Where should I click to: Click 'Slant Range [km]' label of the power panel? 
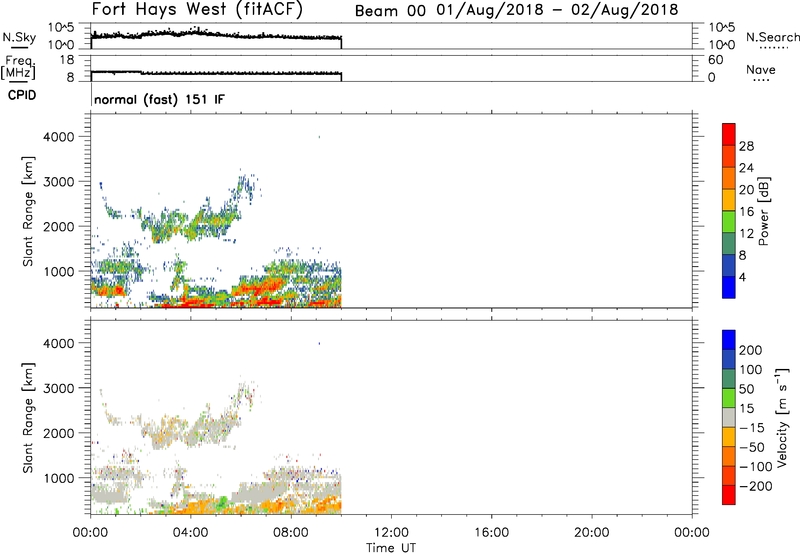[28, 211]
